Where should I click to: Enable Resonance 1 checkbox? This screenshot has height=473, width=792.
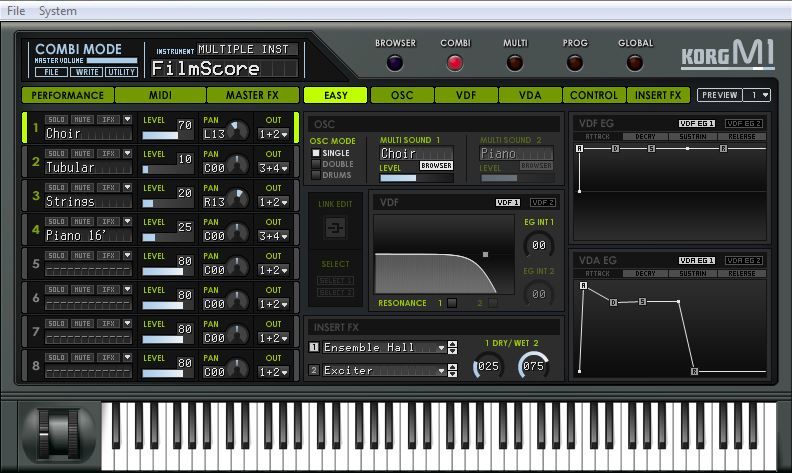coord(452,303)
